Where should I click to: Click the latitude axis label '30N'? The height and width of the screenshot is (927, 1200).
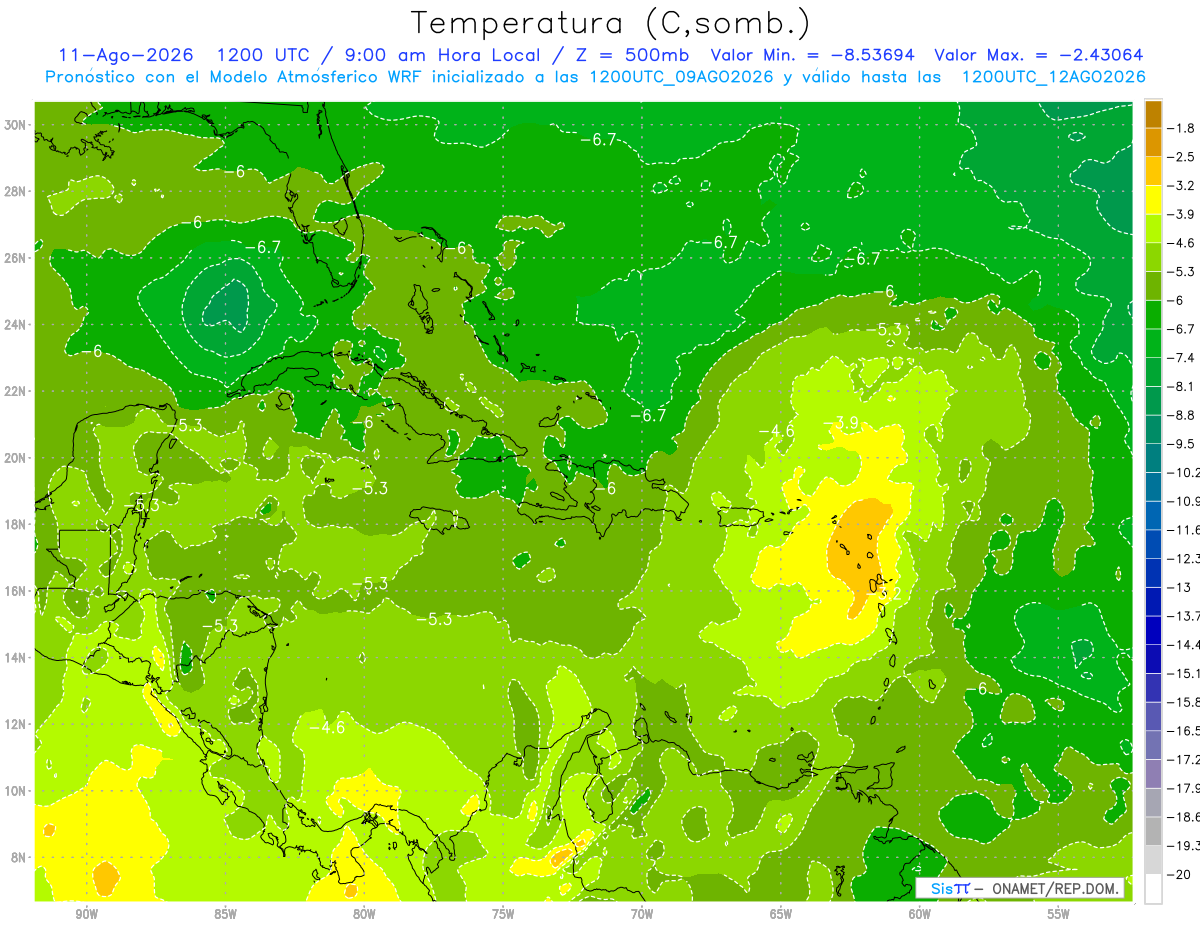17,125
